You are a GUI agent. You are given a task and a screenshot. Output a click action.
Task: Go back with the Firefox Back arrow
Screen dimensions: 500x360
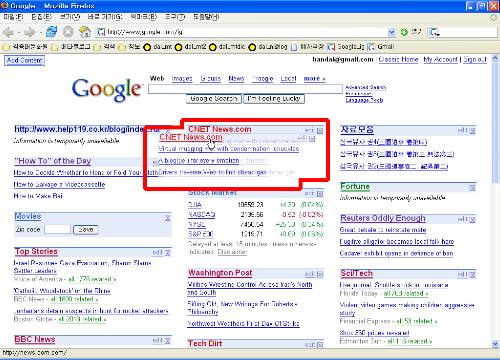[8, 32]
